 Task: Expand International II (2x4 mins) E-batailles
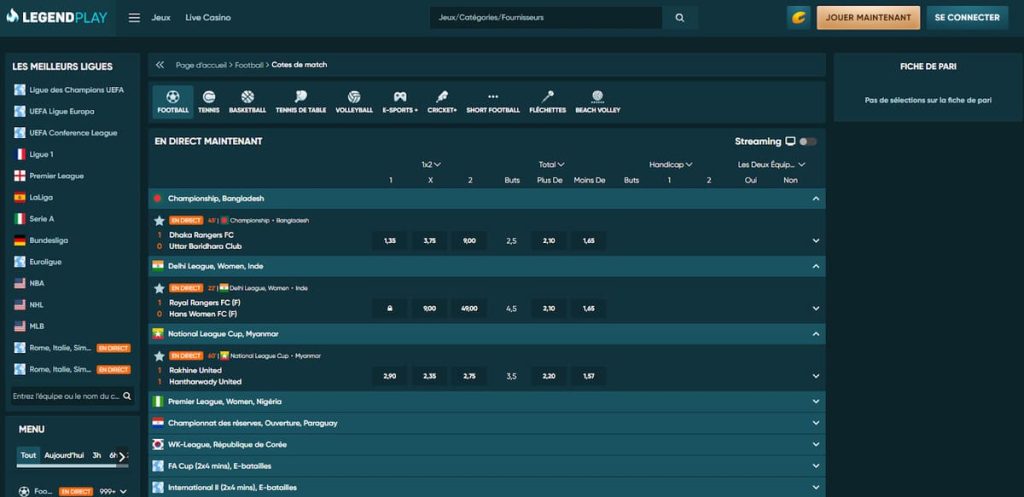click(x=816, y=488)
